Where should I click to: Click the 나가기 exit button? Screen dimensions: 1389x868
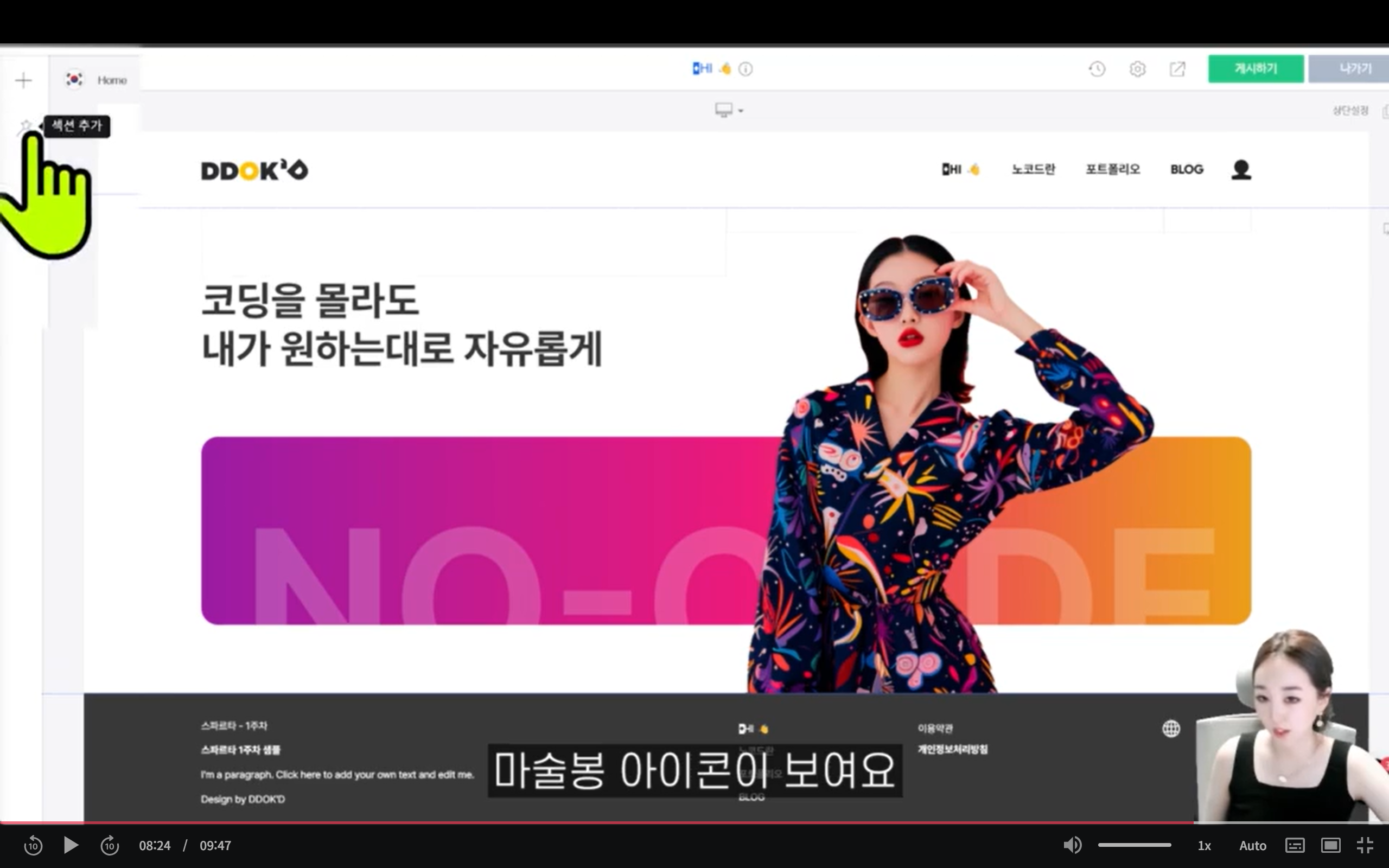pos(1349,69)
